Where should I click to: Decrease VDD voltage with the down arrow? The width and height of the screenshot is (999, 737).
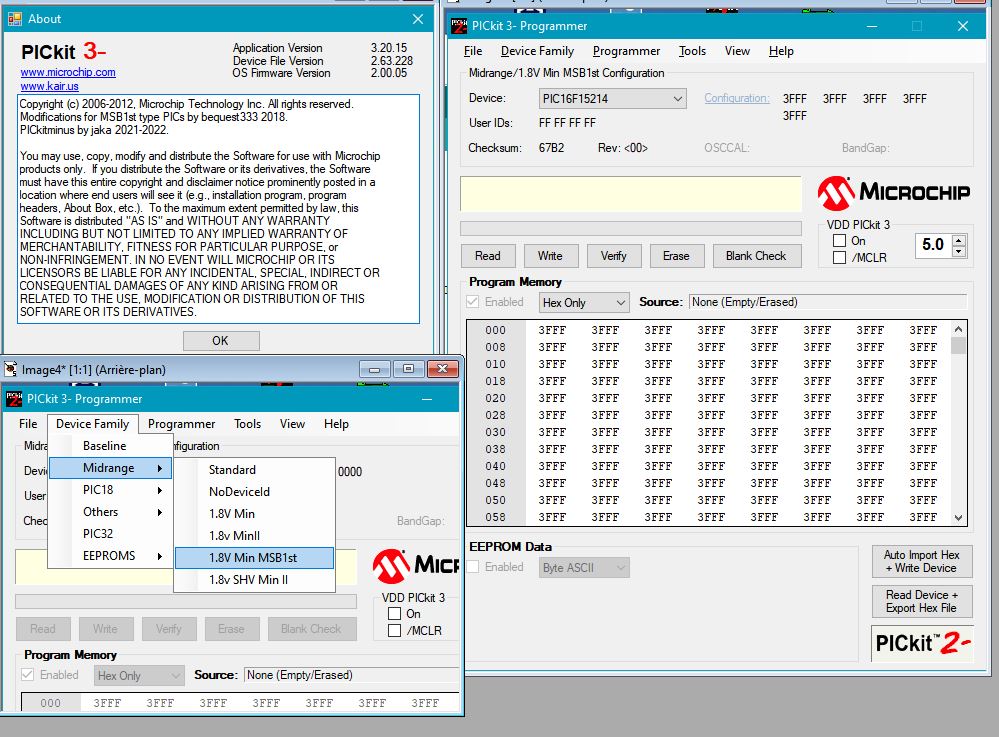click(x=959, y=251)
